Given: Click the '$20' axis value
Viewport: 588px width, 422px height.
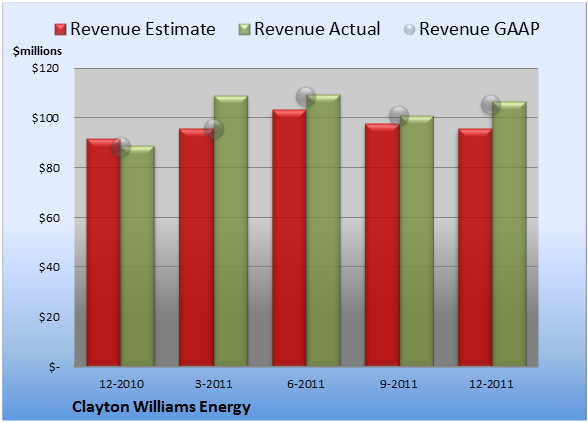Looking at the screenshot, I should [49, 317].
